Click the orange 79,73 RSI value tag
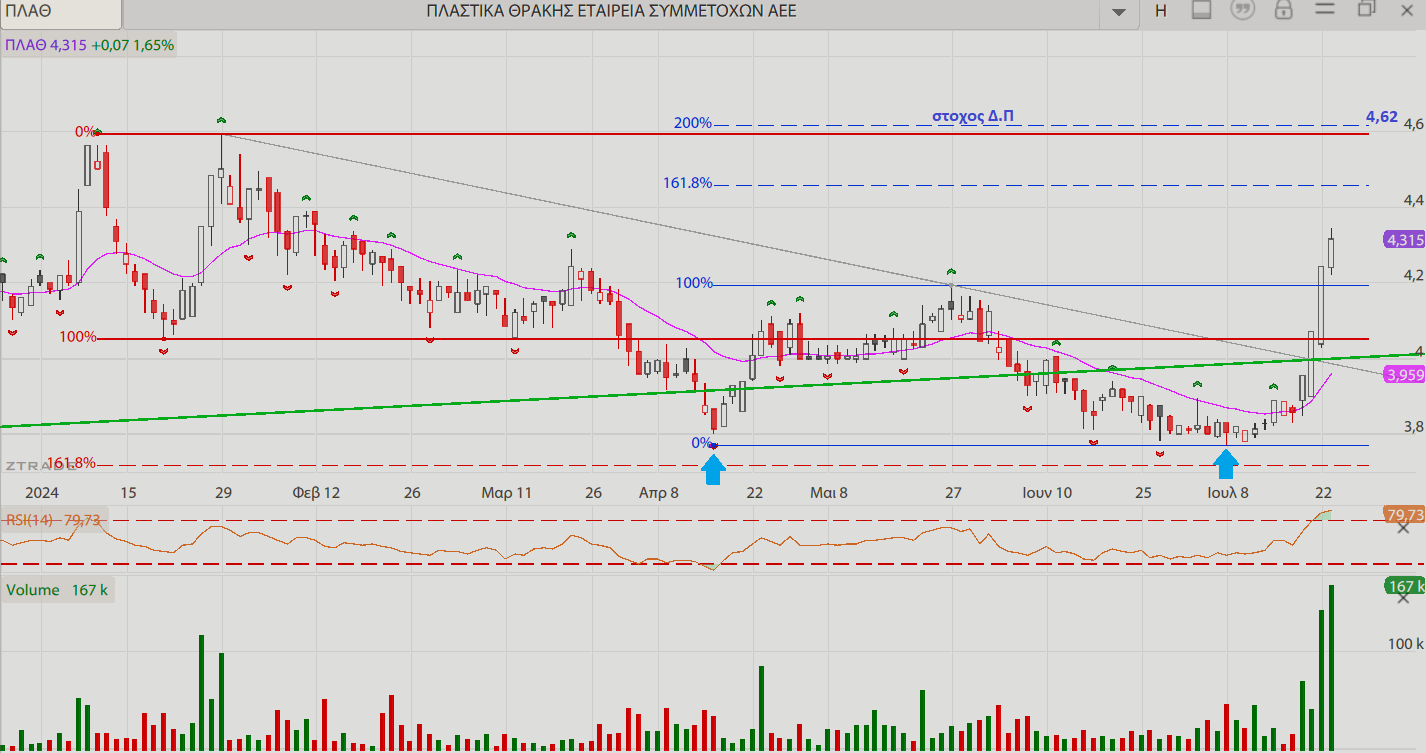Screen dimensions: 1426x753 pos(1404,515)
